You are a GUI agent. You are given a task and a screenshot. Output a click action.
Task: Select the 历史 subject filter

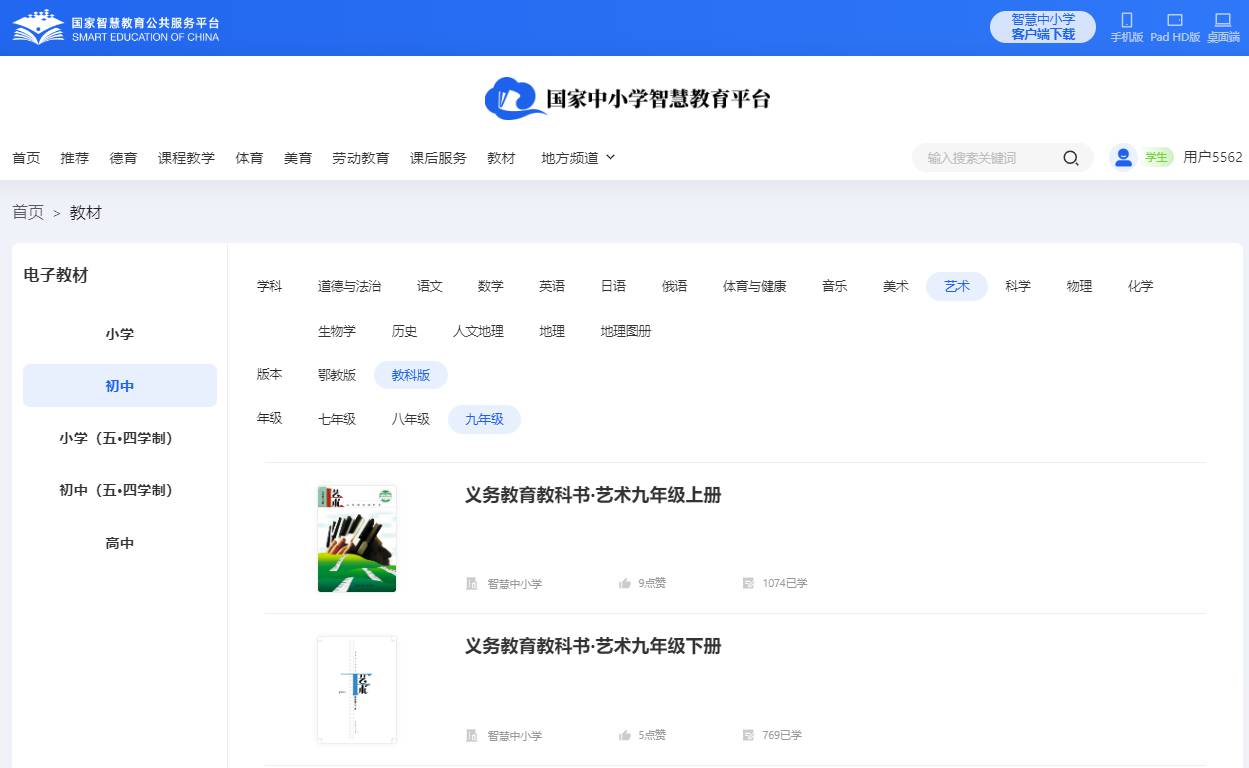[x=405, y=331]
